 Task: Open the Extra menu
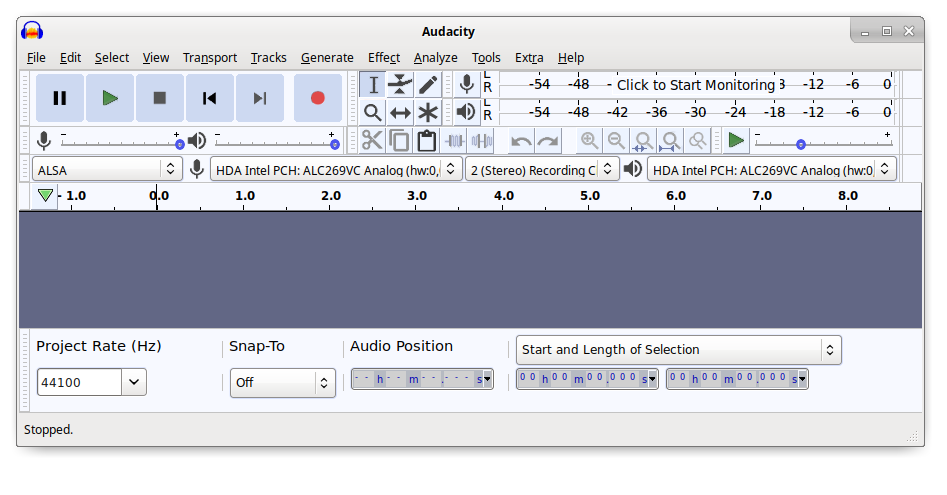529,57
